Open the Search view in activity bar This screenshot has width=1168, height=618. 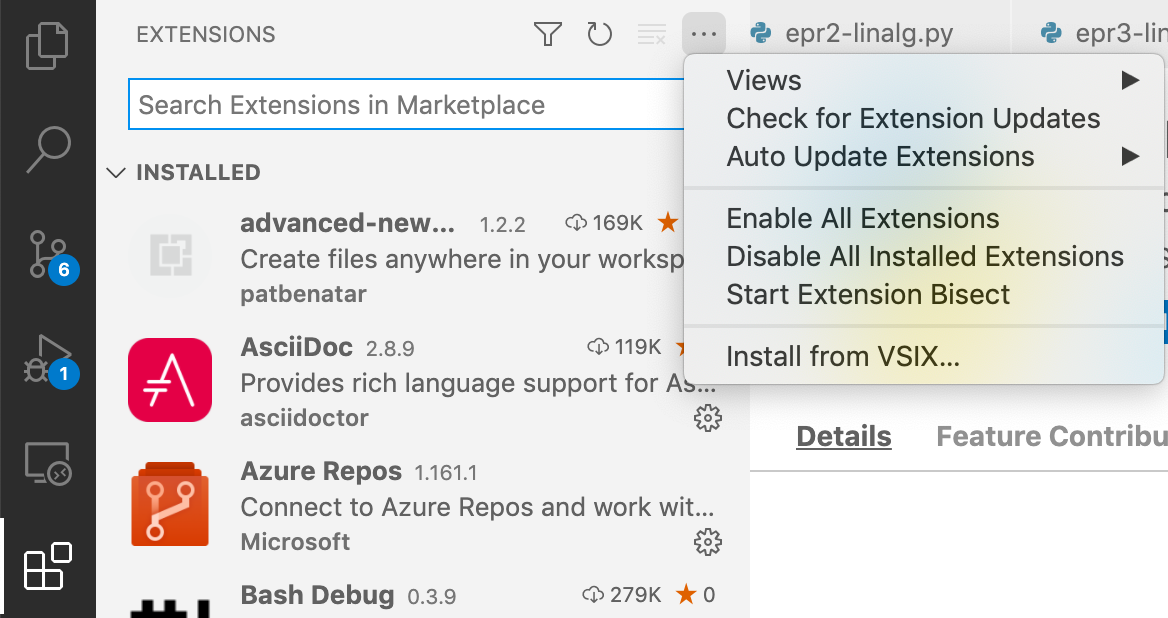(47, 150)
